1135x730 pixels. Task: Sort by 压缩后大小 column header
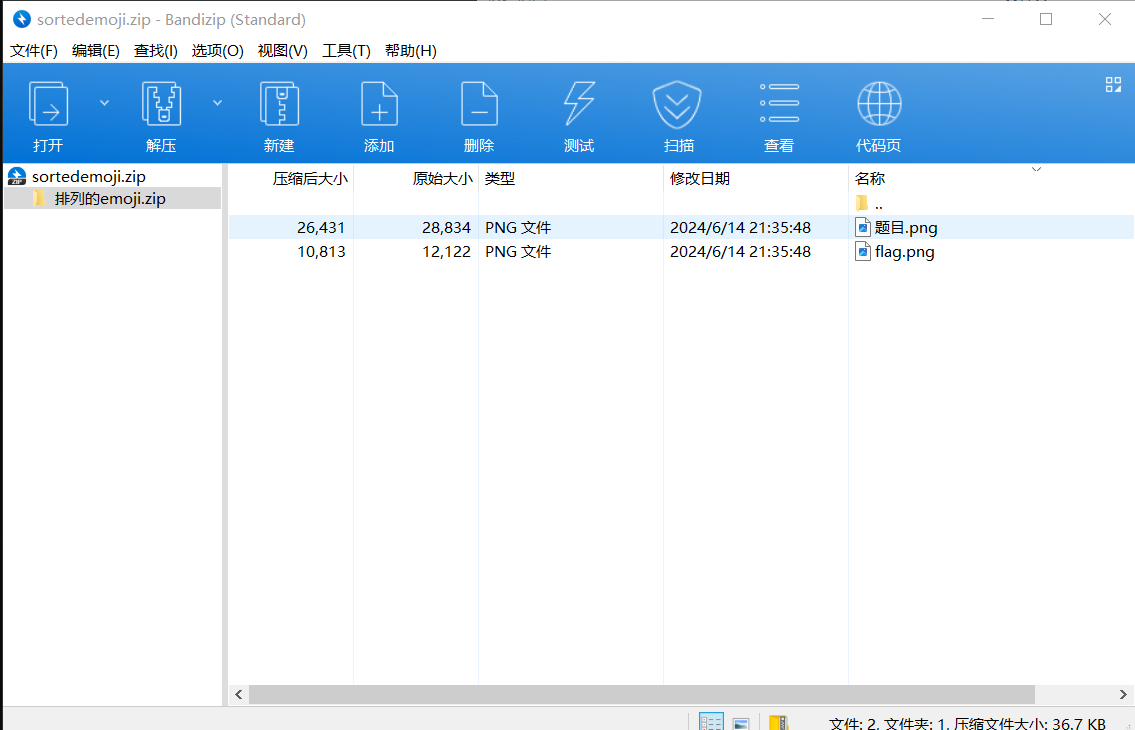point(310,178)
